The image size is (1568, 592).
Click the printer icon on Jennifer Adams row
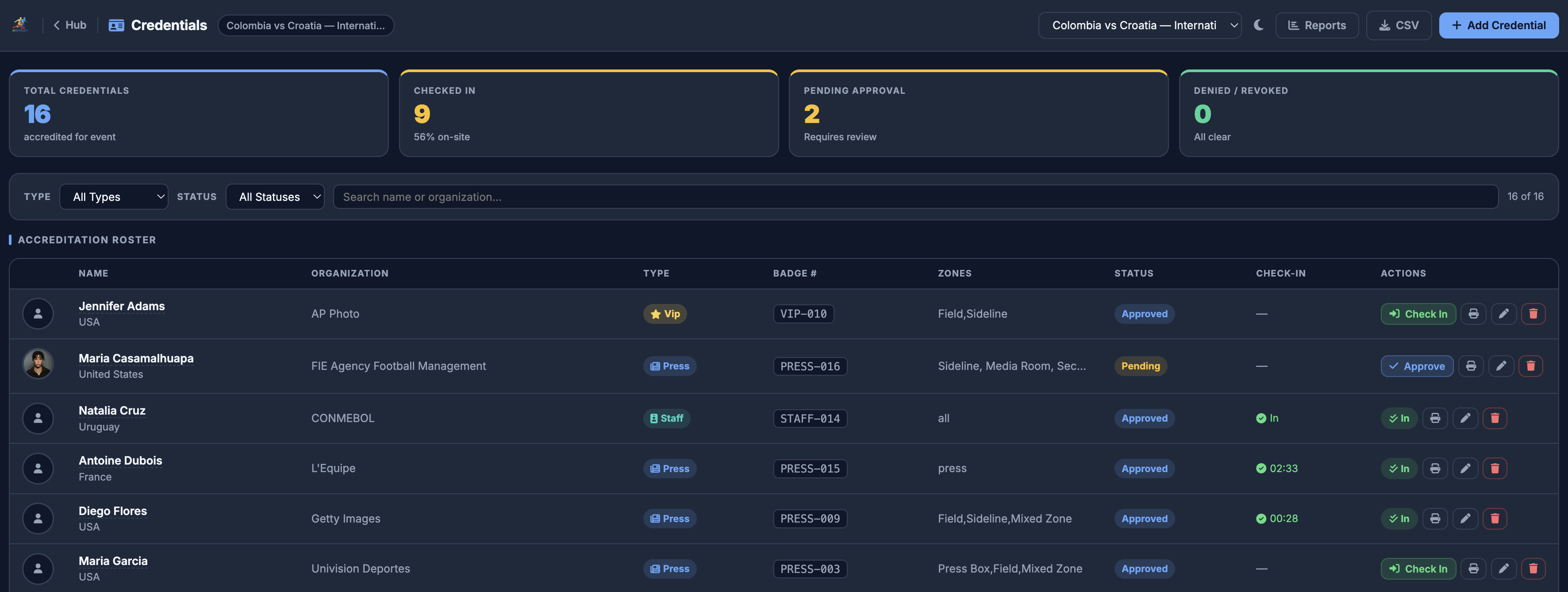(x=1473, y=314)
